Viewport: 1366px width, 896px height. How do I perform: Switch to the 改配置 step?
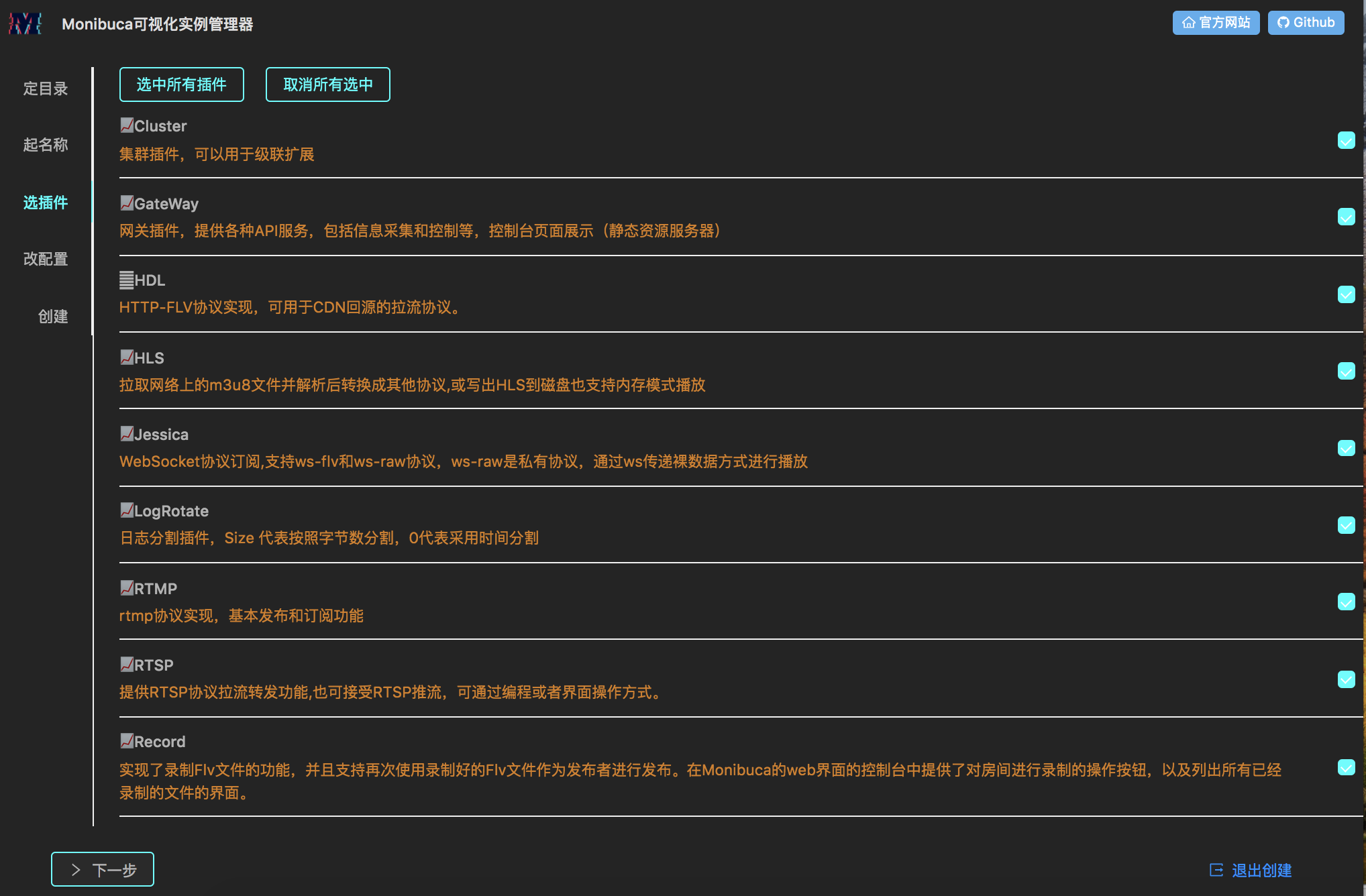click(46, 259)
